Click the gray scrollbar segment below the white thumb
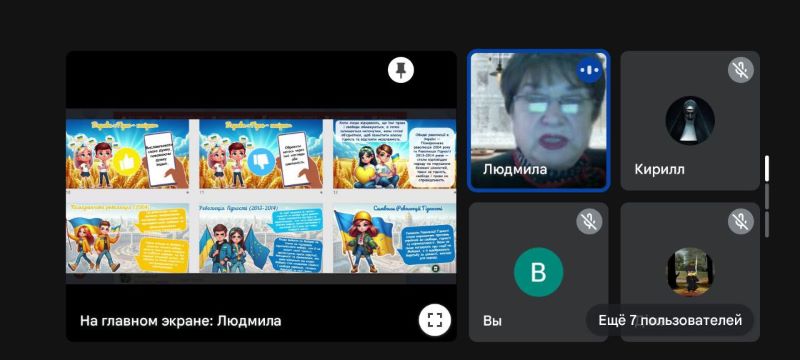This screenshot has height=360, width=800. 766,196
